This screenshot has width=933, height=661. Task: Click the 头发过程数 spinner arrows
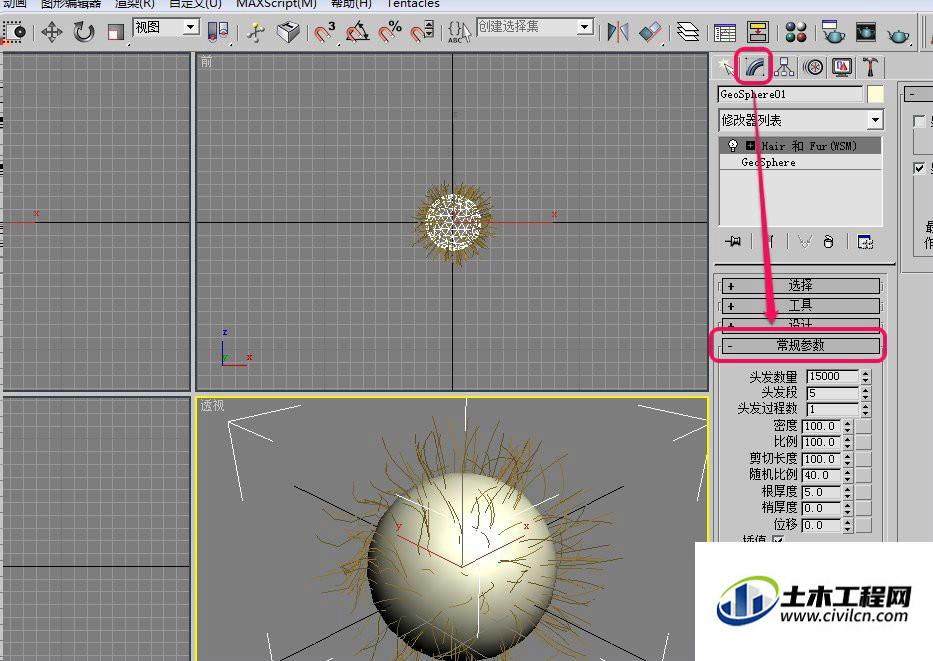[865, 409]
